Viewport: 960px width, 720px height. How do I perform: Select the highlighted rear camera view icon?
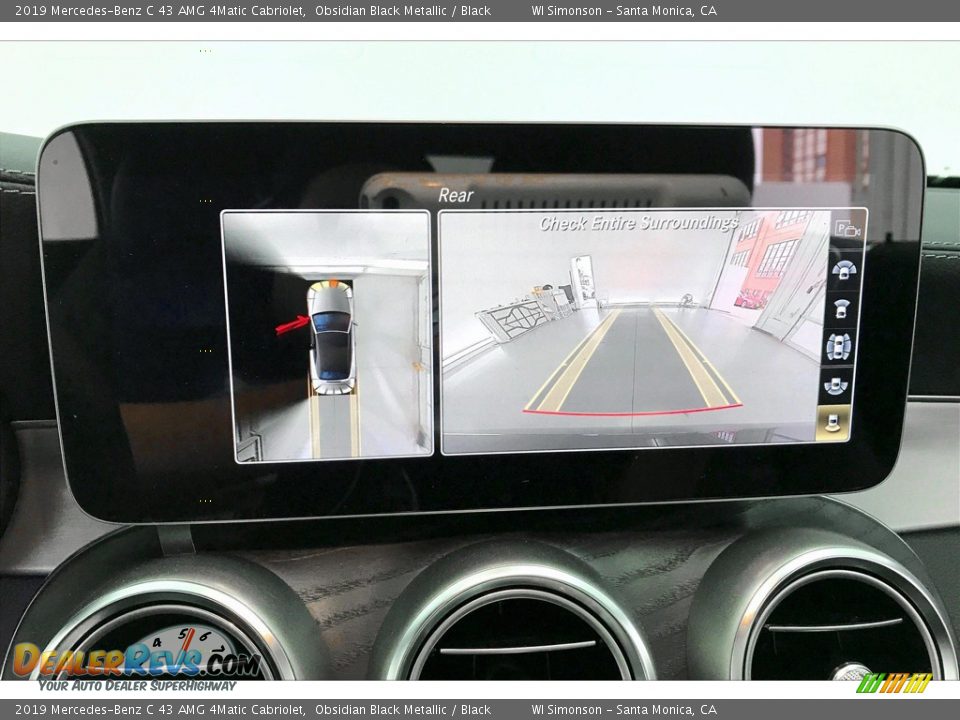pyautogui.click(x=833, y=422)
